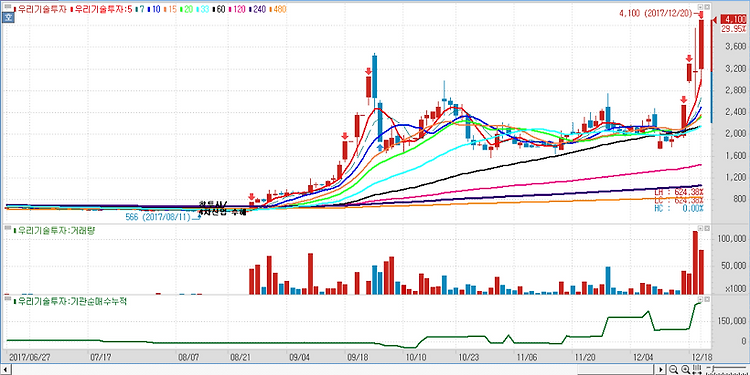Click the candle spacing adjust icon
750x375 pixels.
(x=697, y=369)
